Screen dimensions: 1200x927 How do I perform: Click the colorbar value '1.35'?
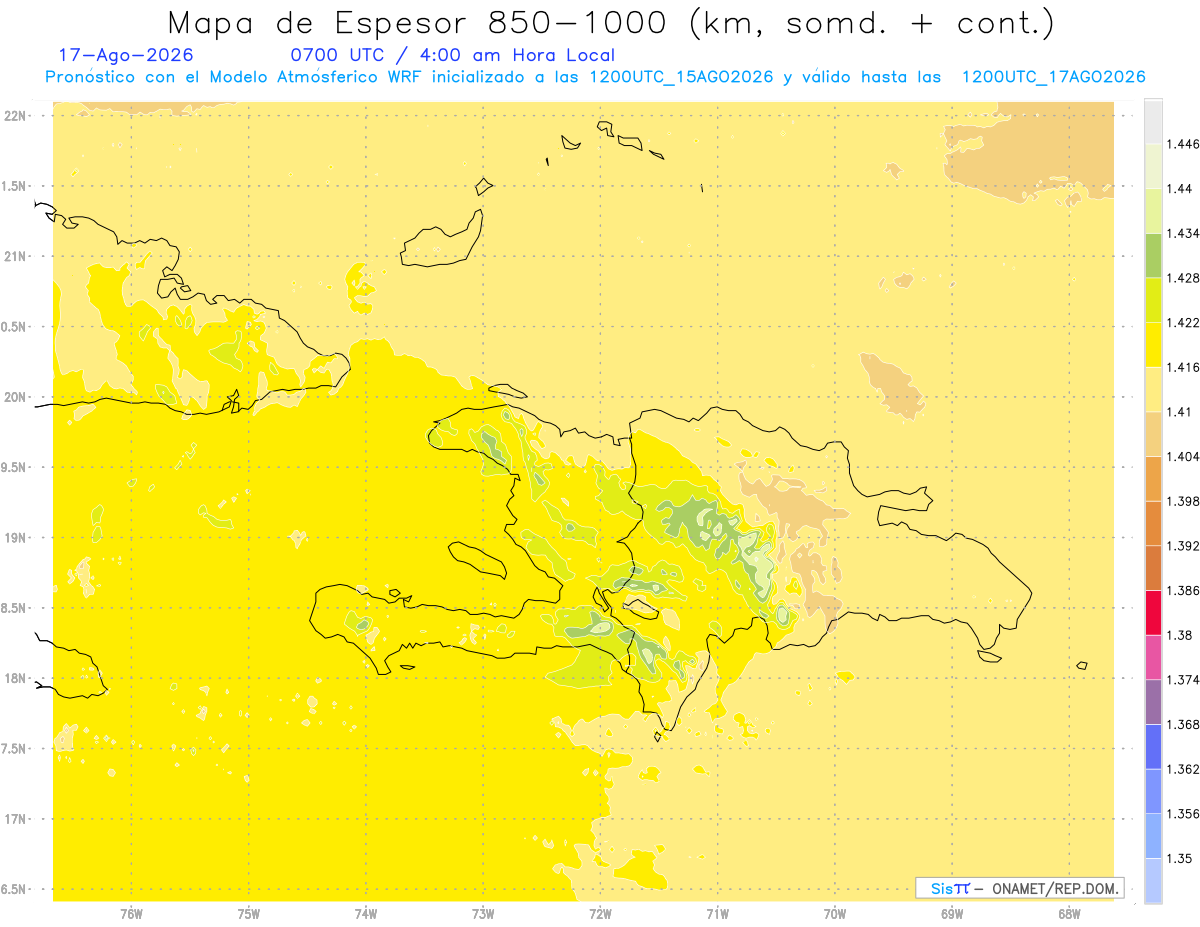tap(1179, 858)
